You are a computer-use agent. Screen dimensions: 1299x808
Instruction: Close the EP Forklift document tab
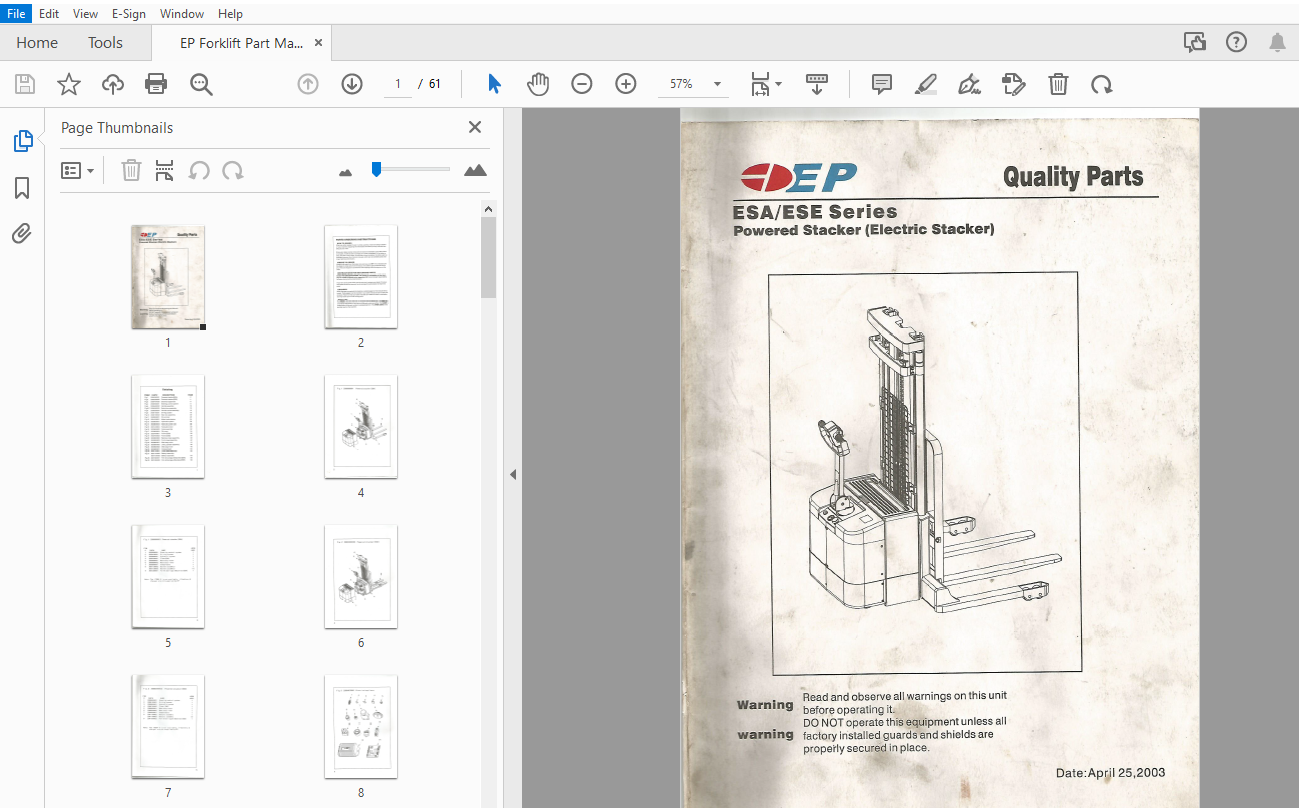point(318,43)
